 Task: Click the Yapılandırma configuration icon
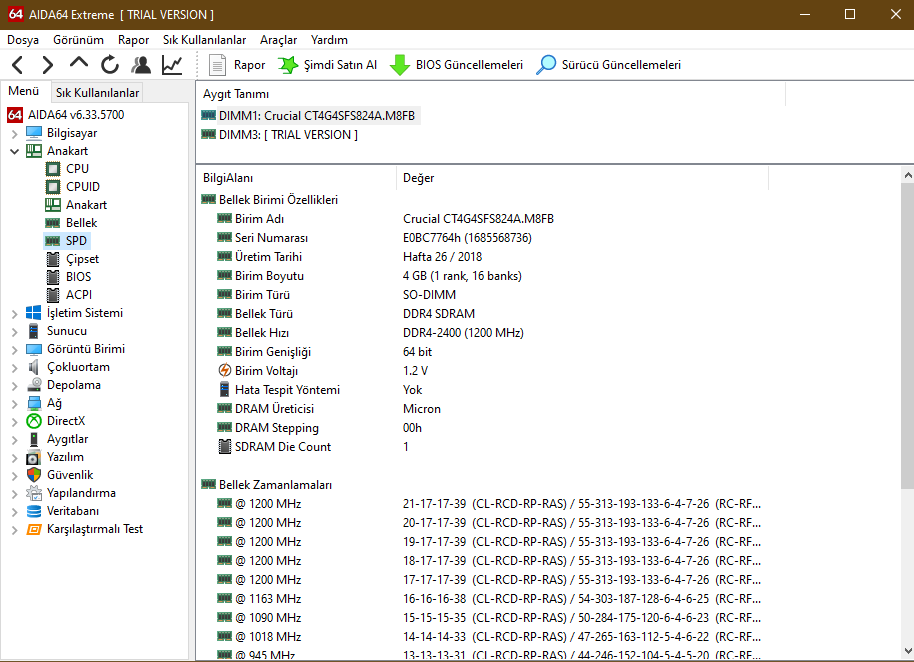34,493
